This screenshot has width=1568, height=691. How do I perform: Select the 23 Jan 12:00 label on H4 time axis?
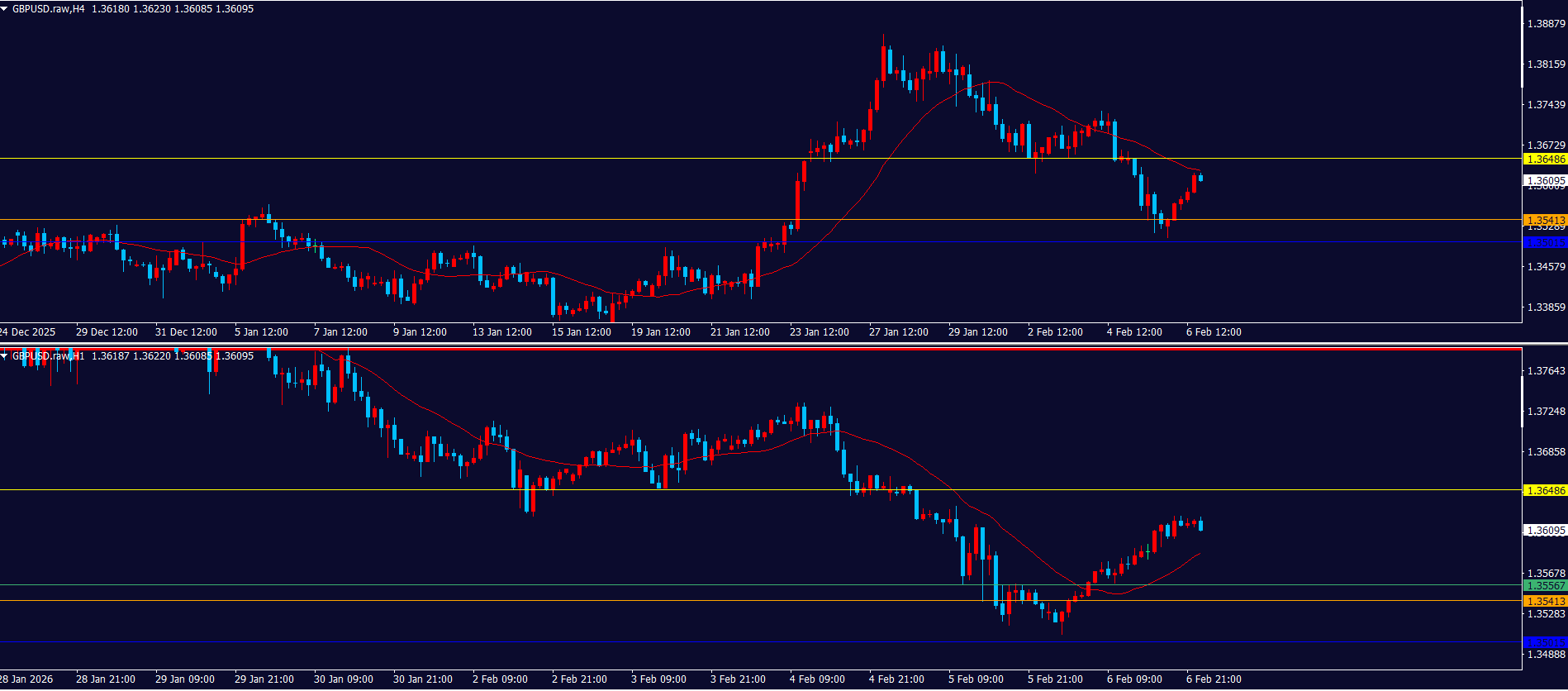pyautogui.click(x=819, y=332)
